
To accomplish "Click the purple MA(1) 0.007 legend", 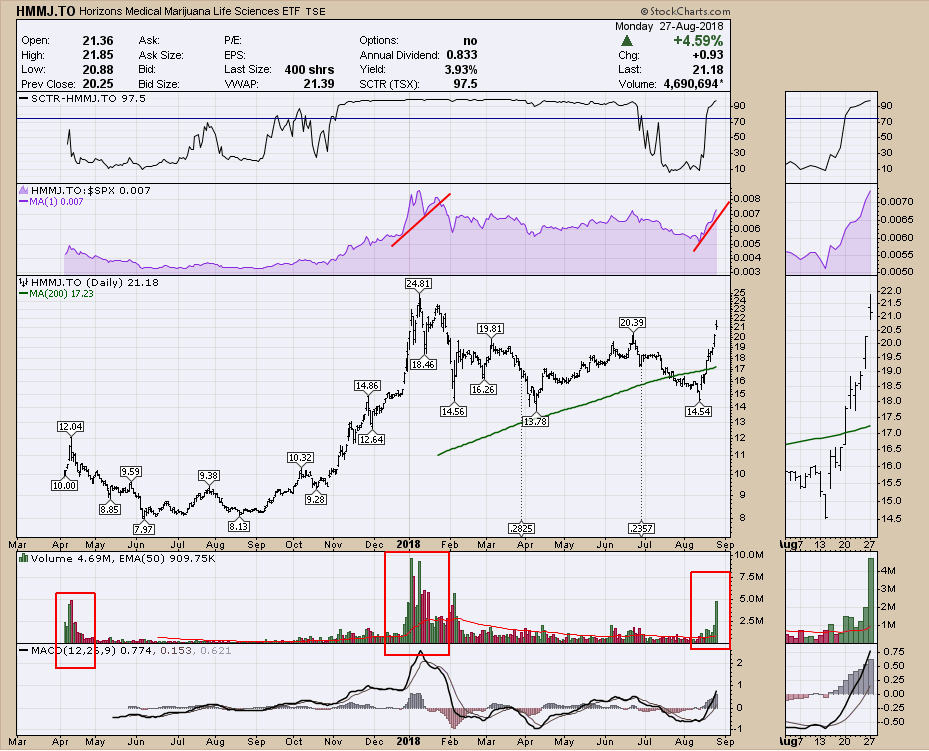I will [x=56, y=201].
